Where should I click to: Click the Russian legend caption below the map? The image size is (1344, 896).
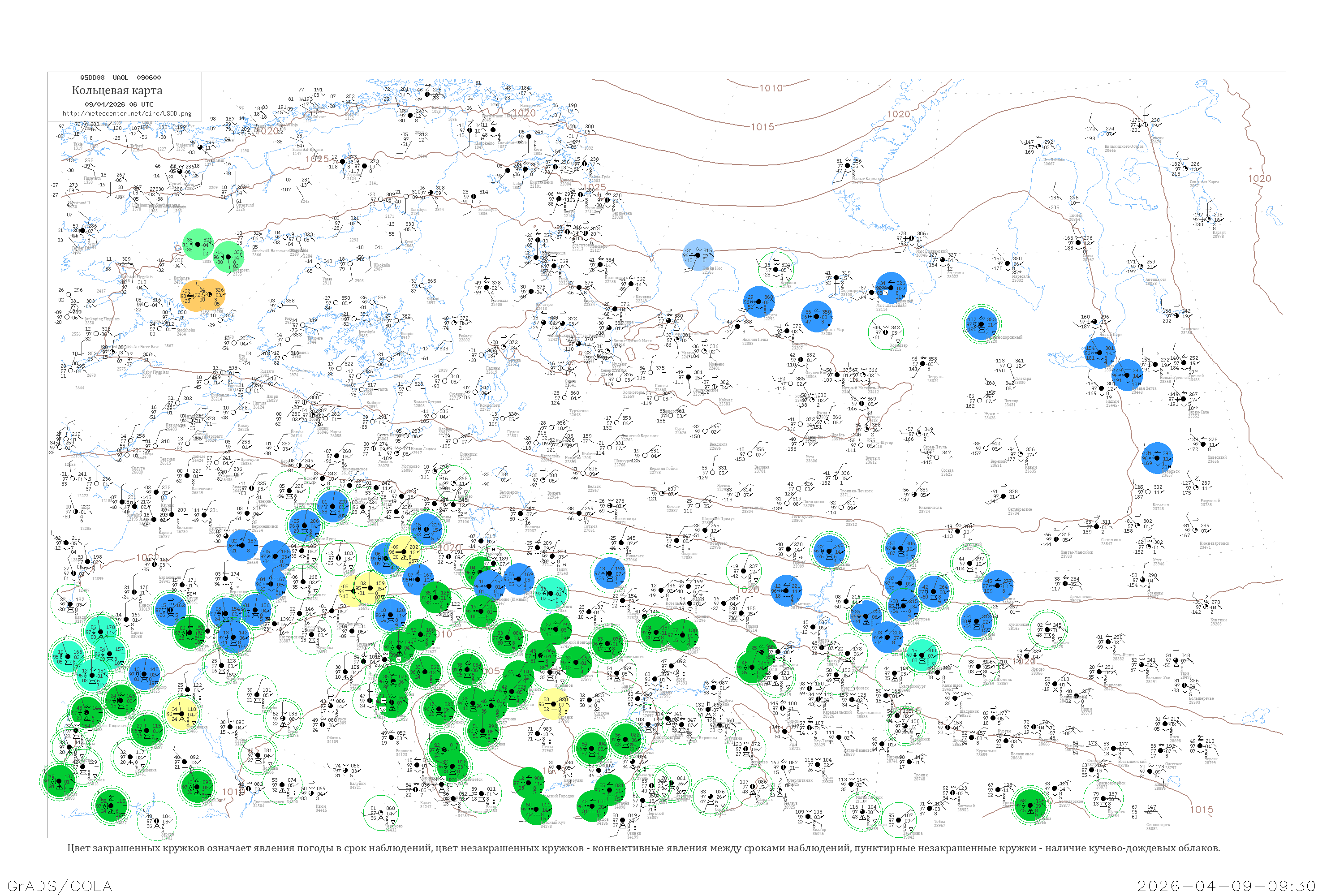[643, 848]
